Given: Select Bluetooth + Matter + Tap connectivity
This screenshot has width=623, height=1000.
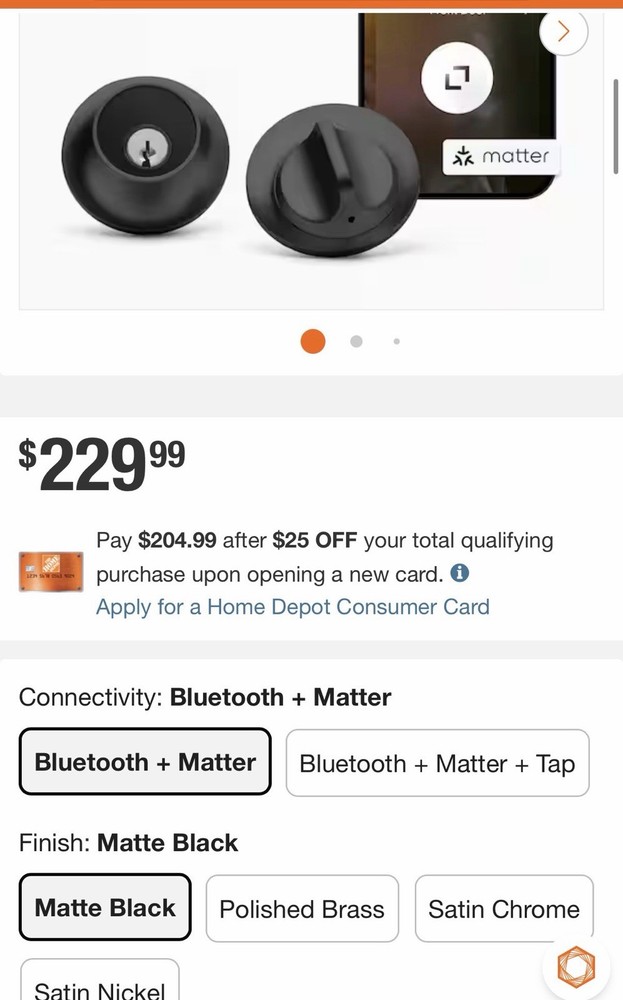Looking at the screenshot, I should 437,763.
